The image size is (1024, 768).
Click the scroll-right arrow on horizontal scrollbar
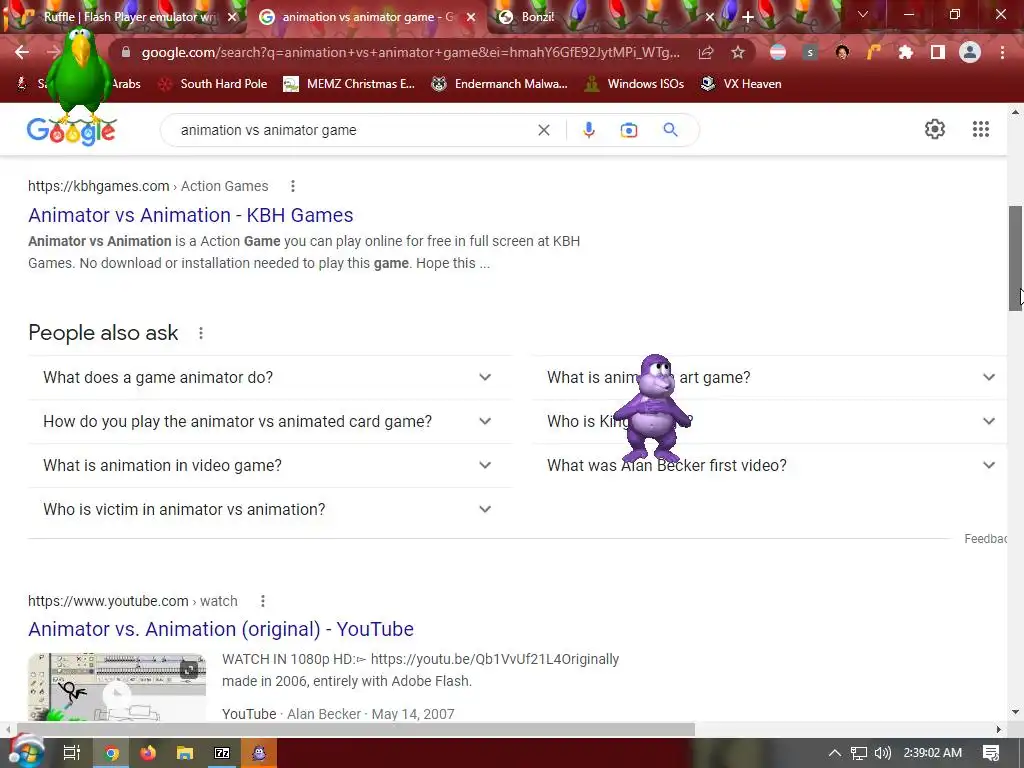click(999, 729)
